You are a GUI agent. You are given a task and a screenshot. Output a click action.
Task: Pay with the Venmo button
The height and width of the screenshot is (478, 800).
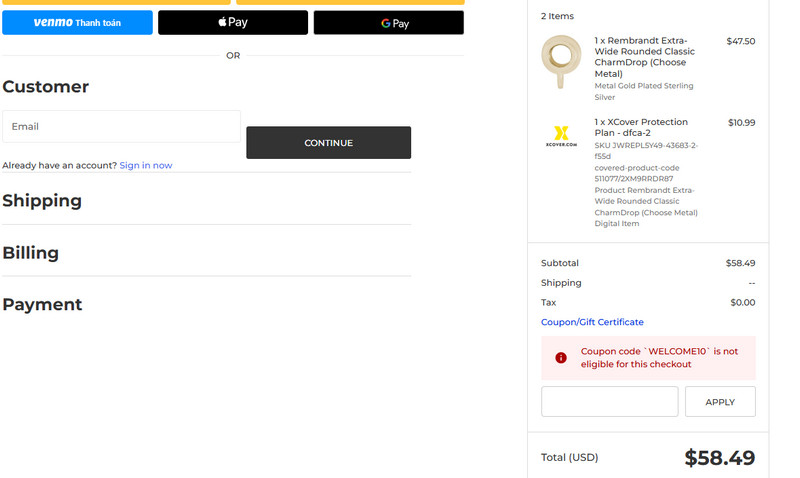click(x=77, y=22)
